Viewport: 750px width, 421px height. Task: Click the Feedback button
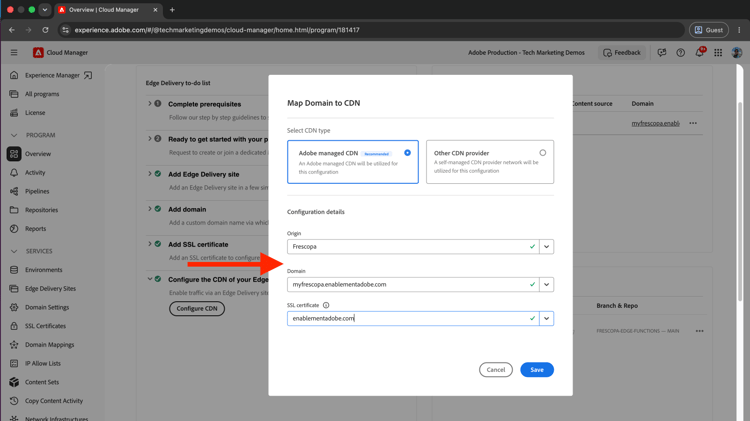(x=622, y=53)
